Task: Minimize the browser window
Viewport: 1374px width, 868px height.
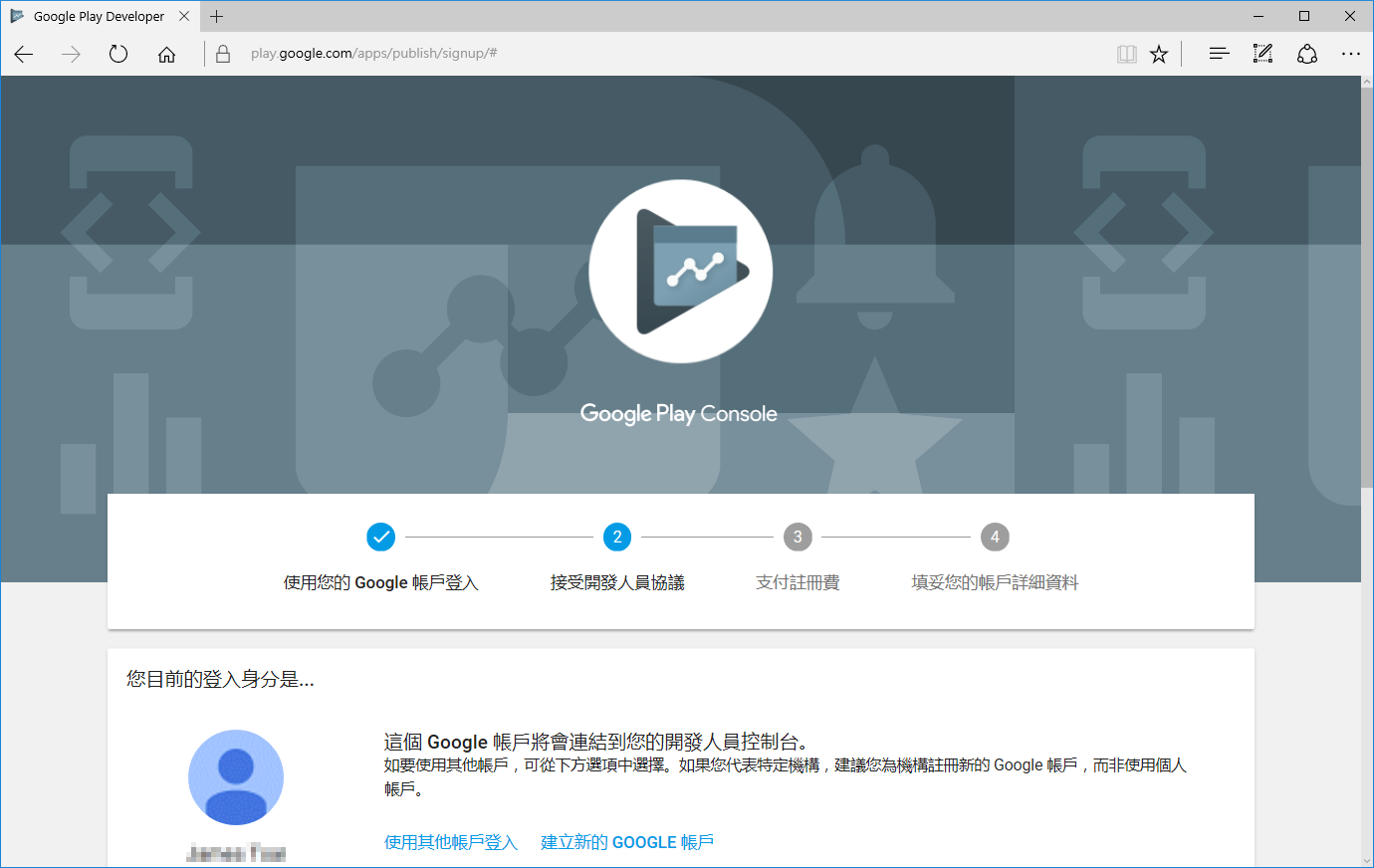Action: 1259,16
